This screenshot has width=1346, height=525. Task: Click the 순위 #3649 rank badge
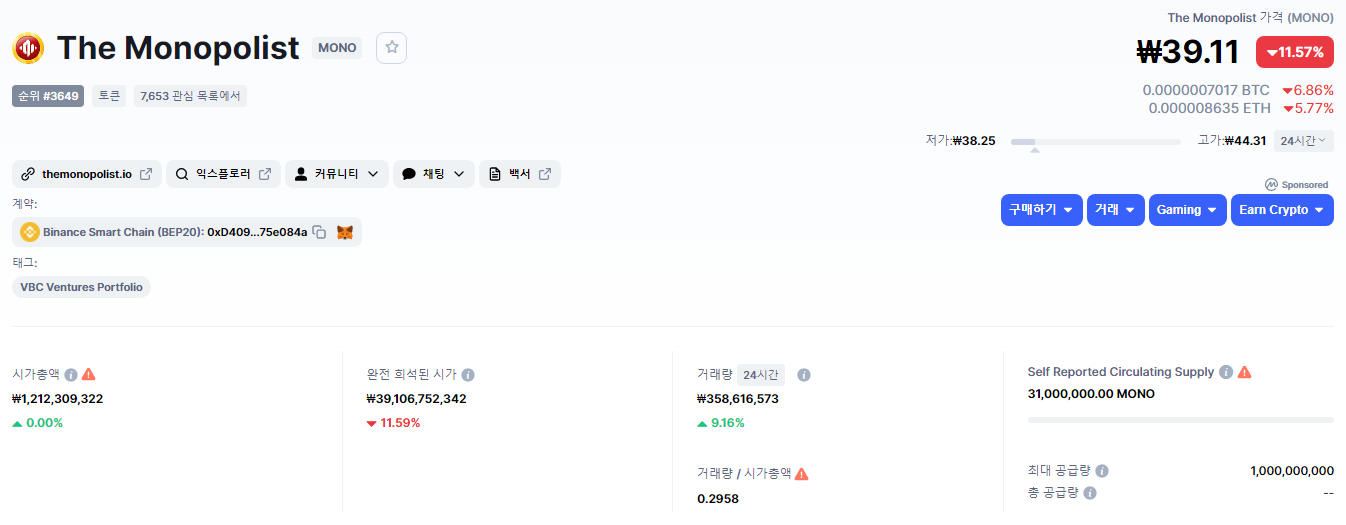pos(48,96)
